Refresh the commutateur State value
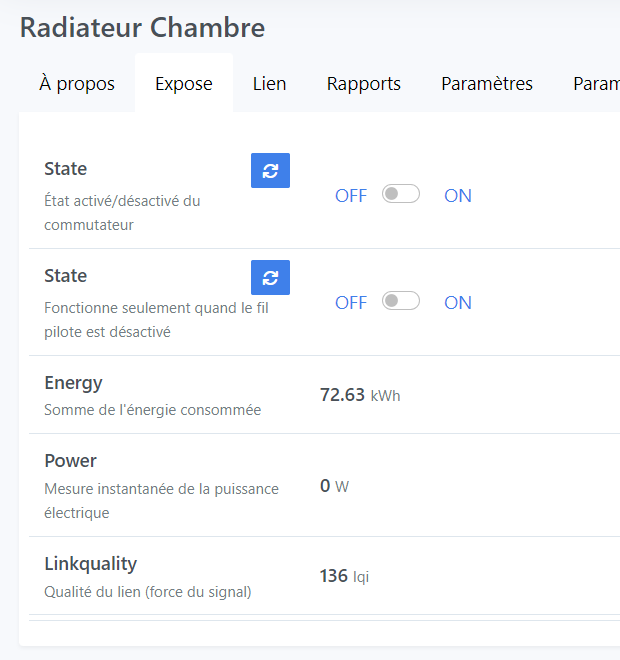 click(270, 171)
